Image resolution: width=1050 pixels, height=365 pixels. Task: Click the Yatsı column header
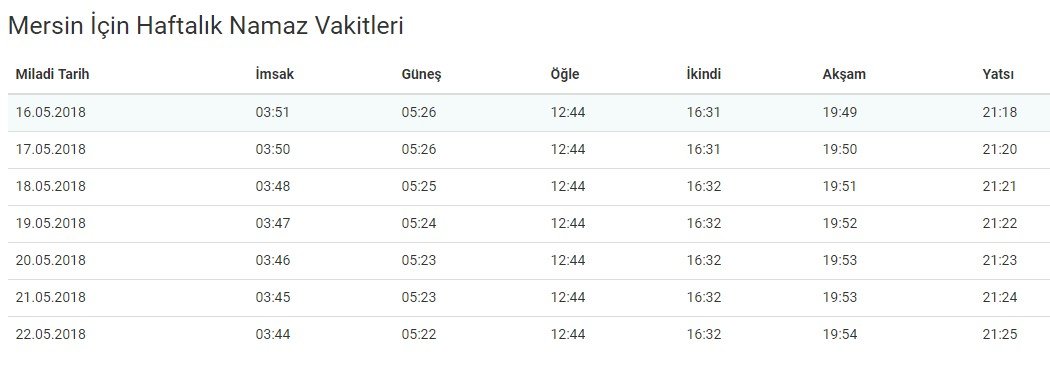998,74
